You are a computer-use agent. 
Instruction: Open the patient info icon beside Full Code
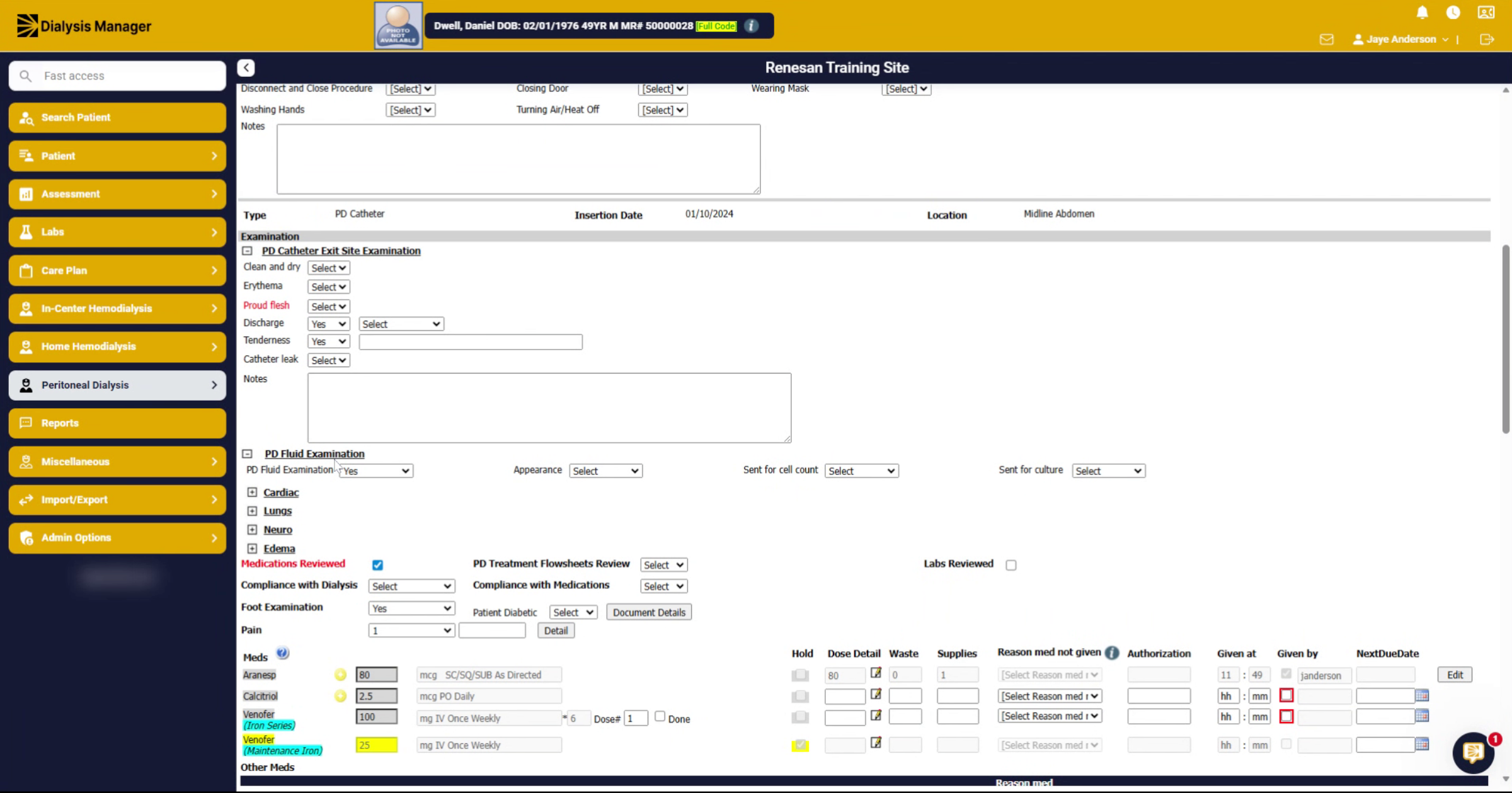click(x=751, y=26)
